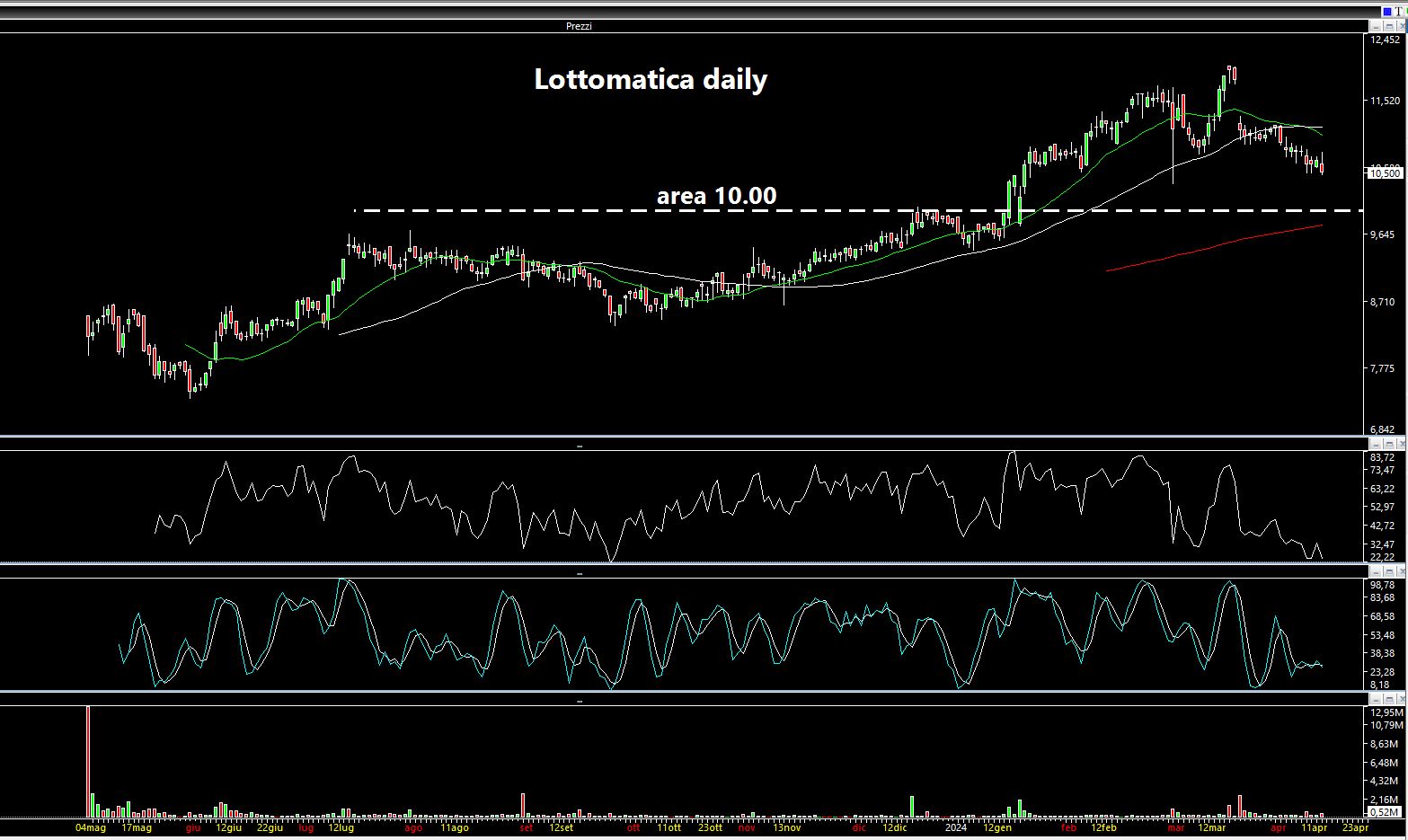Click the 23ott date axis label

[710, 827]
